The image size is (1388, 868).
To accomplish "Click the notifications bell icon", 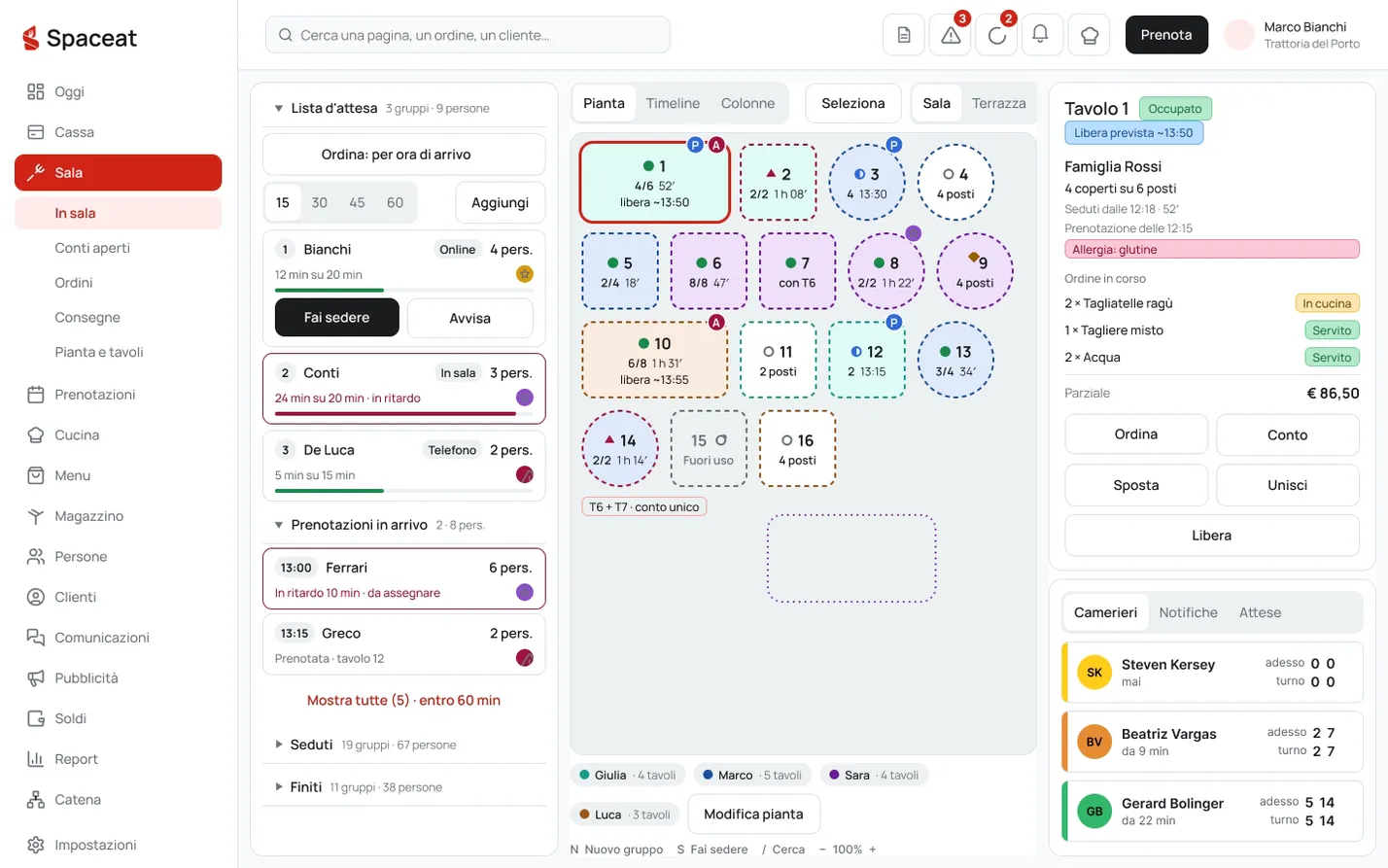I will click(x=1040, y=35).
